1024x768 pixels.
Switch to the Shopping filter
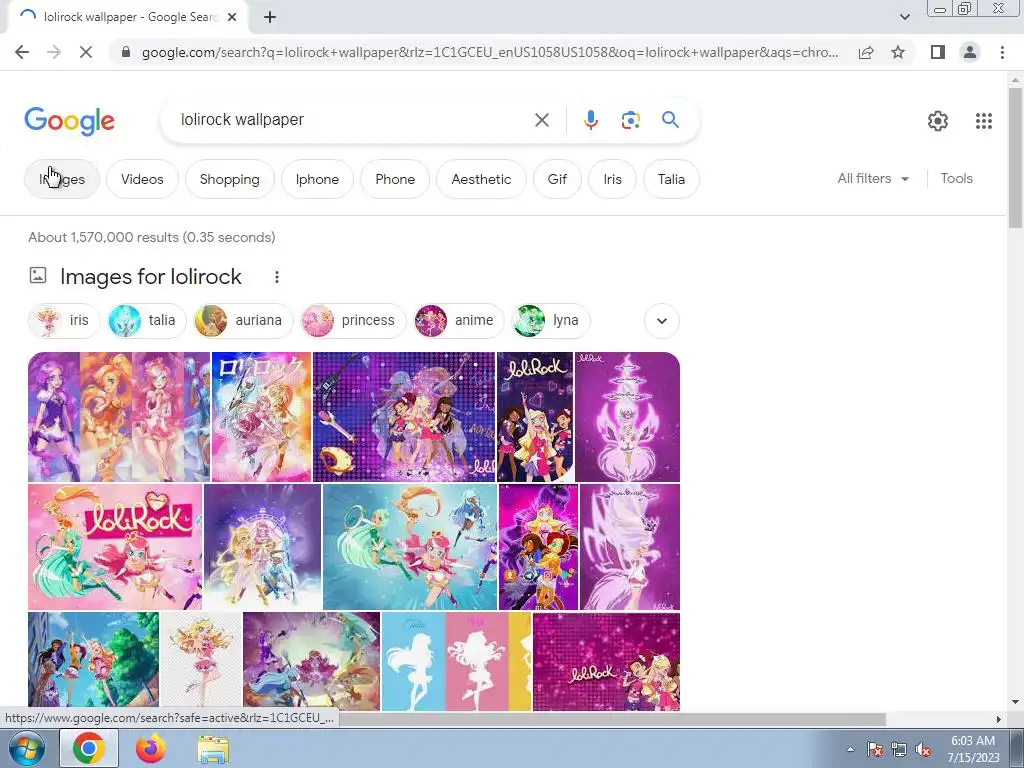click(x=229, y=179)
